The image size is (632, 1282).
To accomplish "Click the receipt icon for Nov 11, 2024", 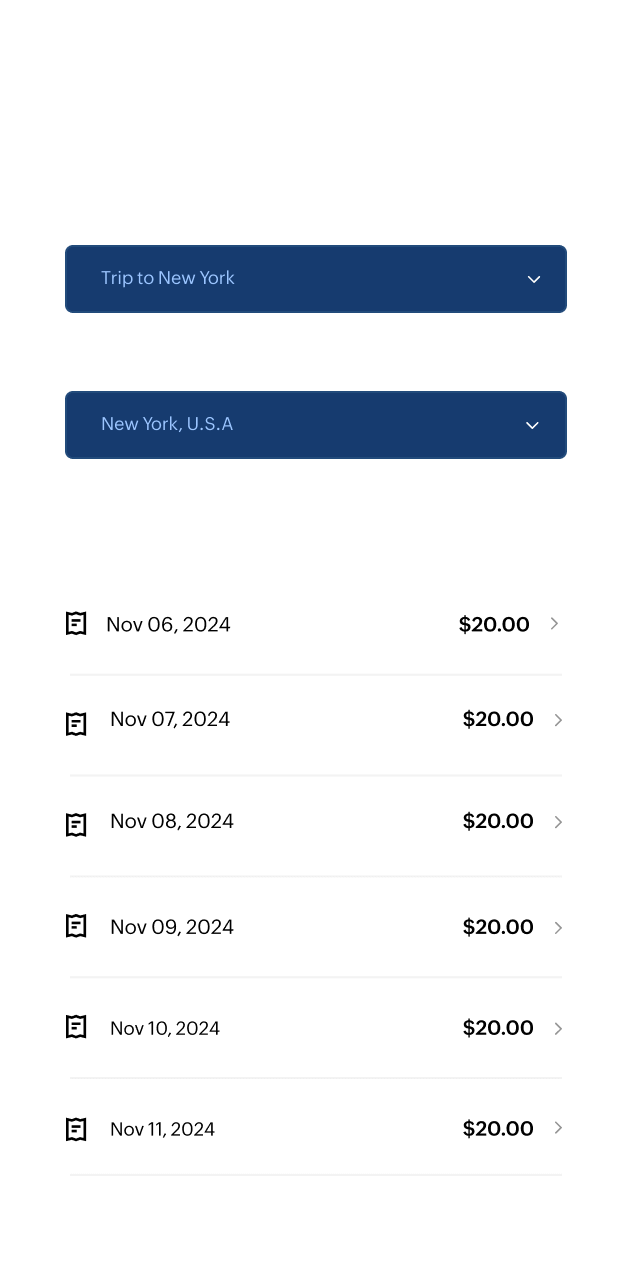I will click(76, 1129).
